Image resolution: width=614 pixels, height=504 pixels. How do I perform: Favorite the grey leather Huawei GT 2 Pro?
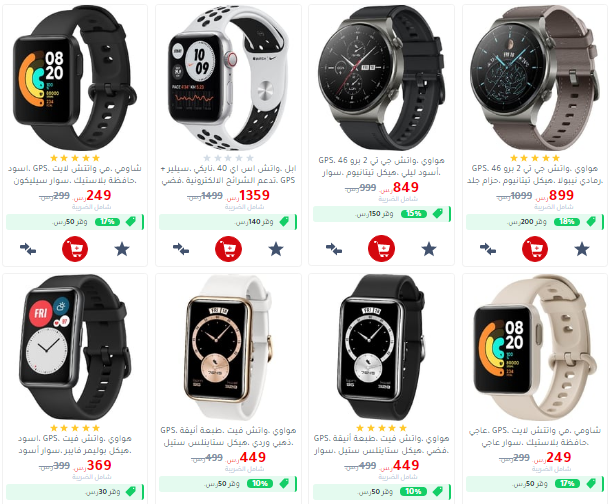(582, 249)
